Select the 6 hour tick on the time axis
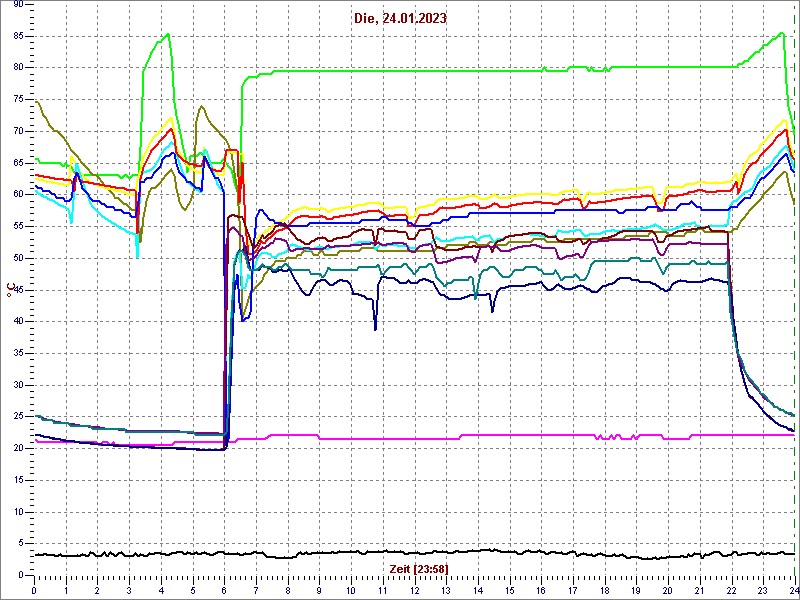 point(224,590)
